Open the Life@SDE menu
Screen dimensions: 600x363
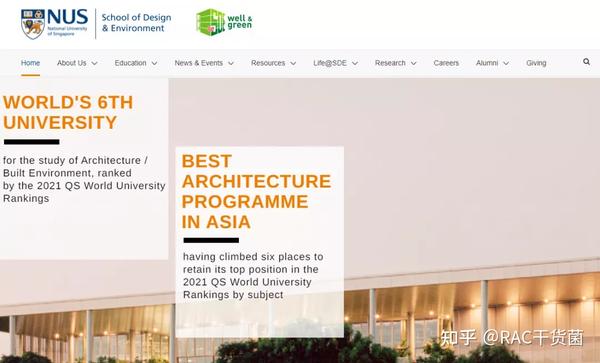pyautogui.click(x=330, y=63)
